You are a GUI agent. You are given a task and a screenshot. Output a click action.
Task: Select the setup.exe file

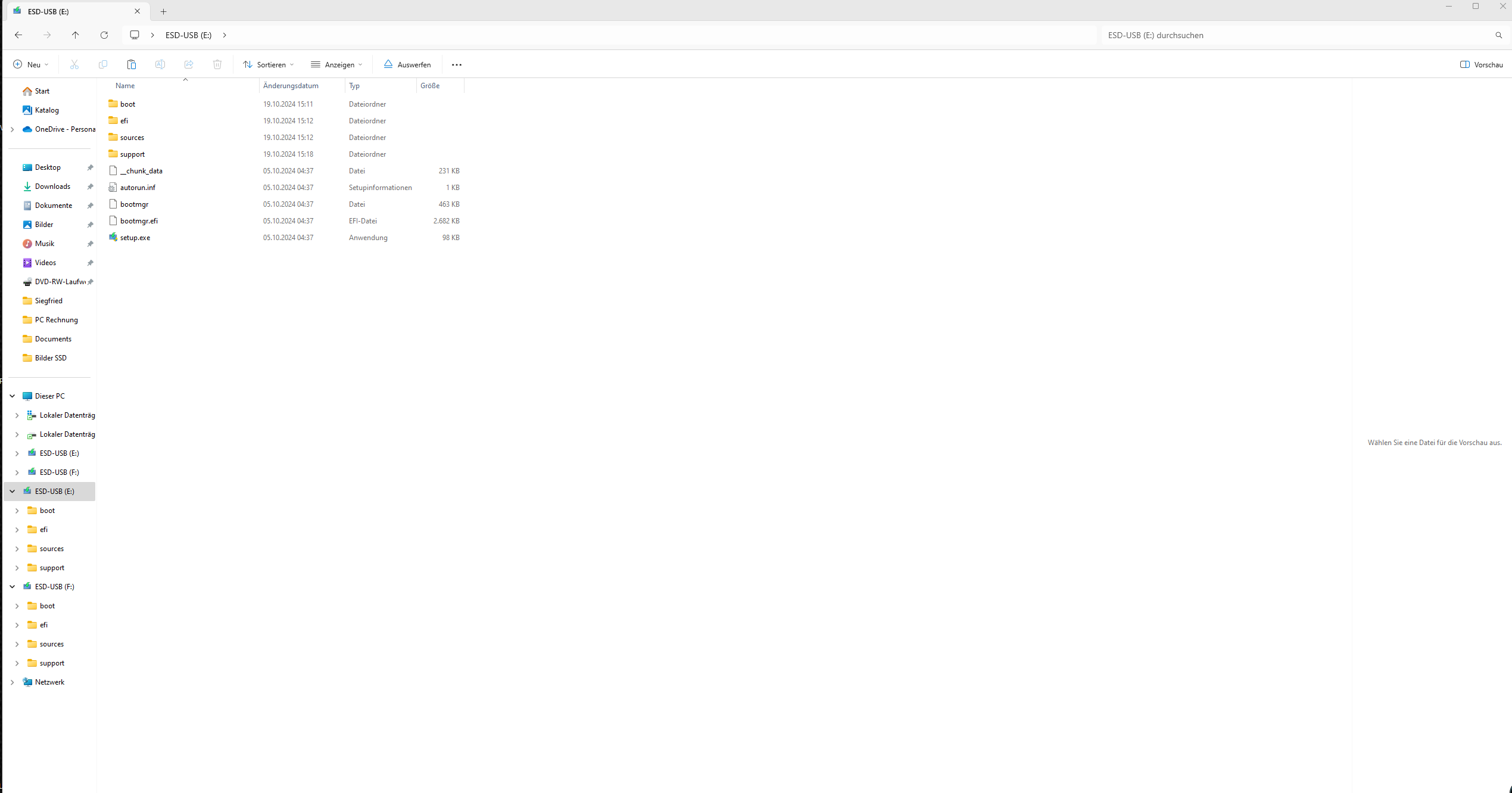coord(135,238)
